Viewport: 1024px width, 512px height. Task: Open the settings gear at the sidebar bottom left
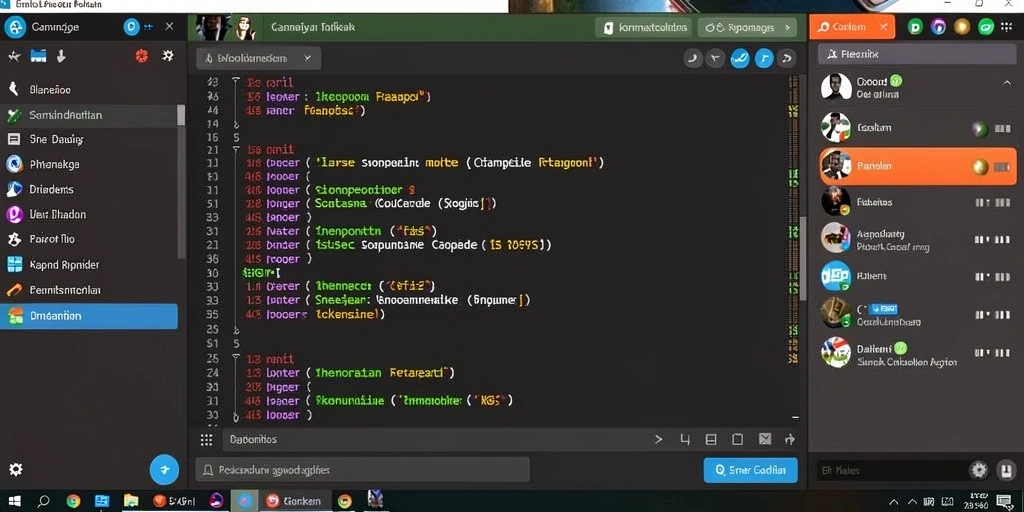pyautogui.click(x=15, y=469)
